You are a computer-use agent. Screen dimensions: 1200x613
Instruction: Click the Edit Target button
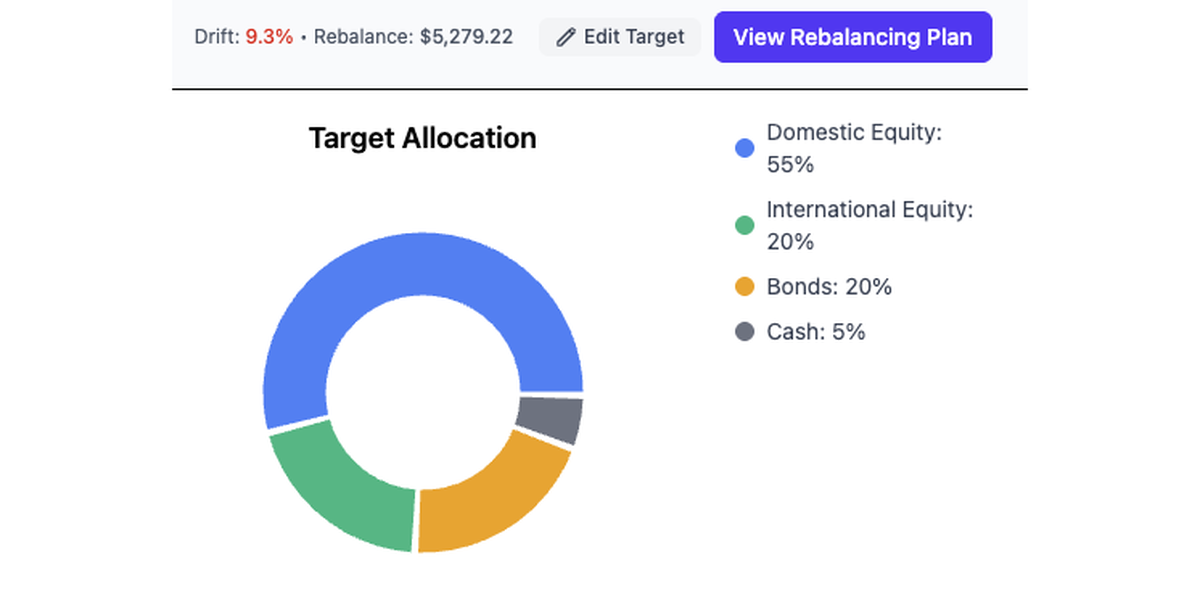[619, 36]
